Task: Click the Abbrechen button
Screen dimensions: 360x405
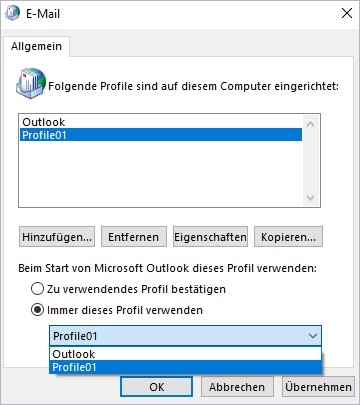Action: click(x=237, y=387)
